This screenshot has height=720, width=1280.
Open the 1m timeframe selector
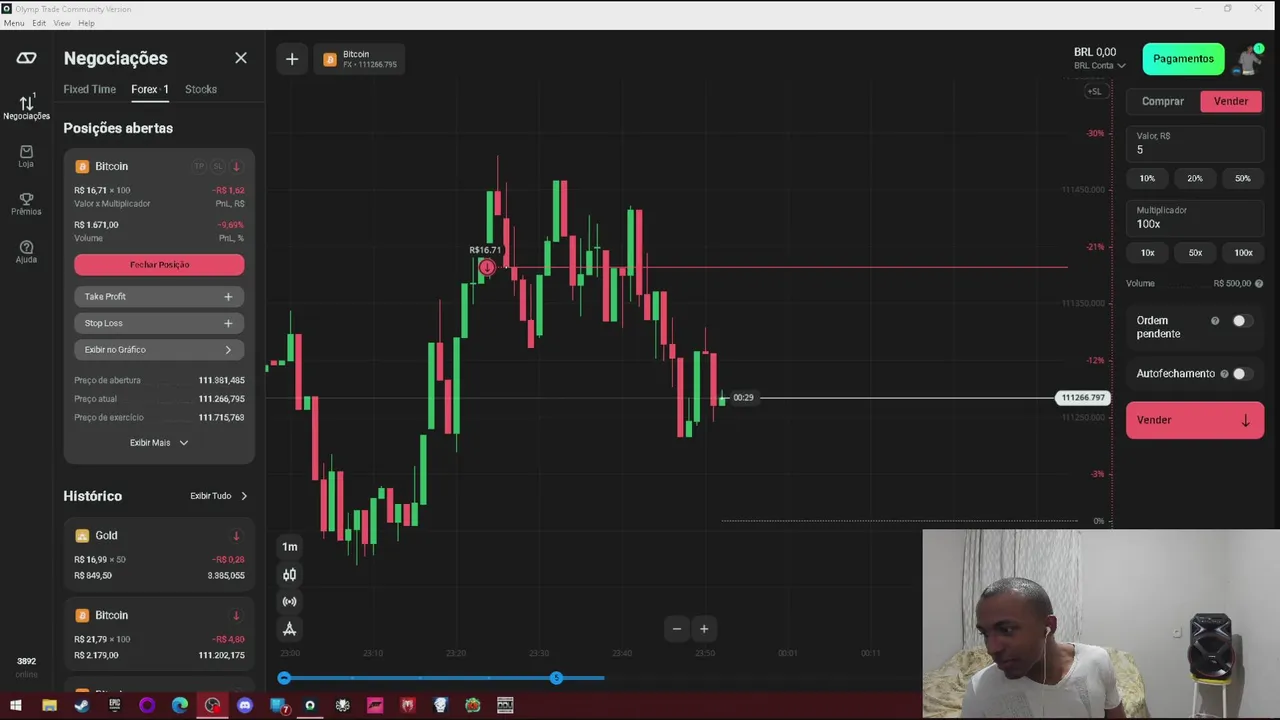[x=289, y=546]
